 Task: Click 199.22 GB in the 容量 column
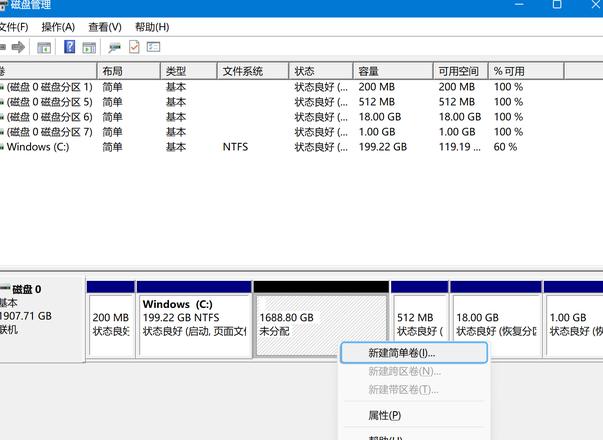[383, 147]
